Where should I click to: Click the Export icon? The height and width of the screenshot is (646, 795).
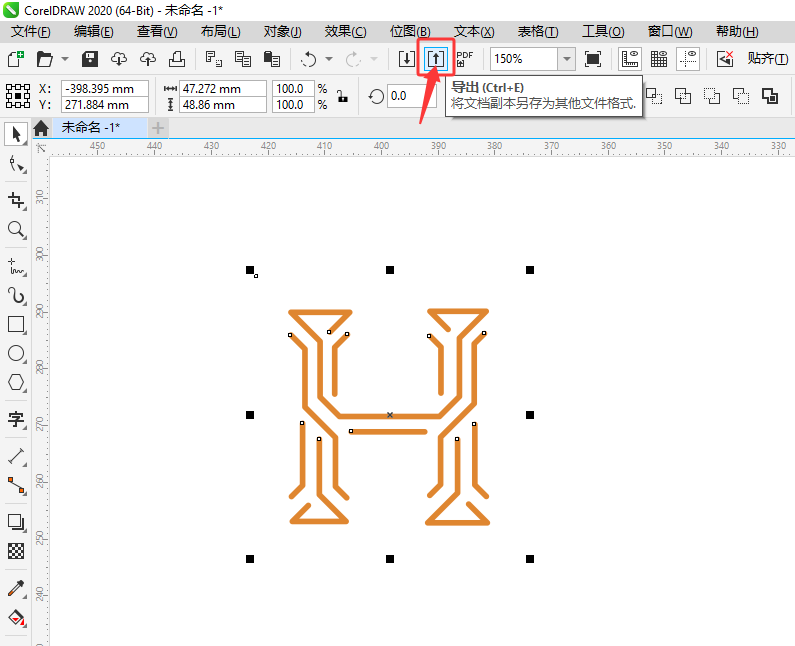pos(436,59)
